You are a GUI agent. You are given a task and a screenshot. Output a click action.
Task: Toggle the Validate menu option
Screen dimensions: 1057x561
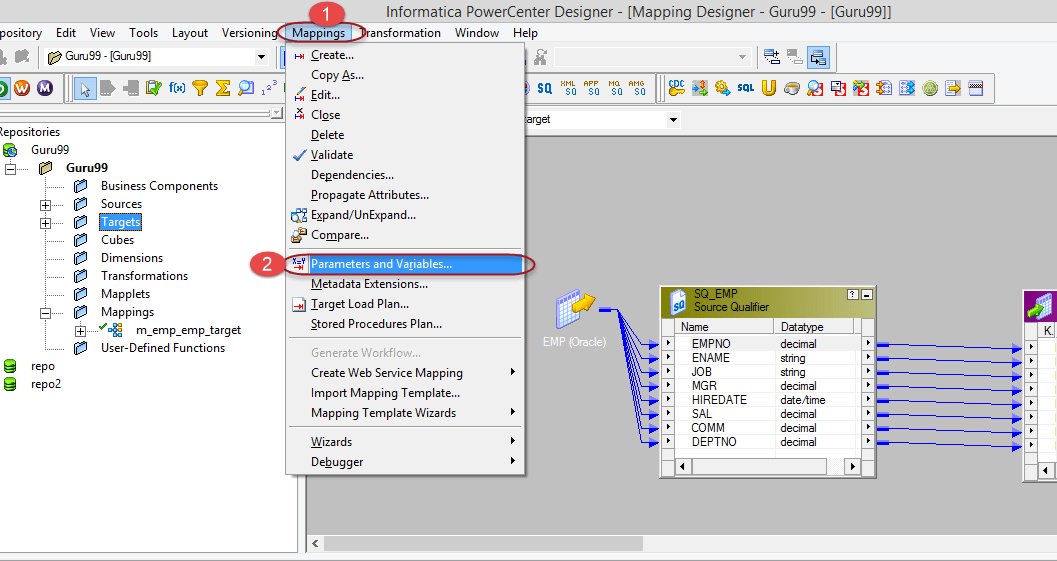[x=331, y=155]
